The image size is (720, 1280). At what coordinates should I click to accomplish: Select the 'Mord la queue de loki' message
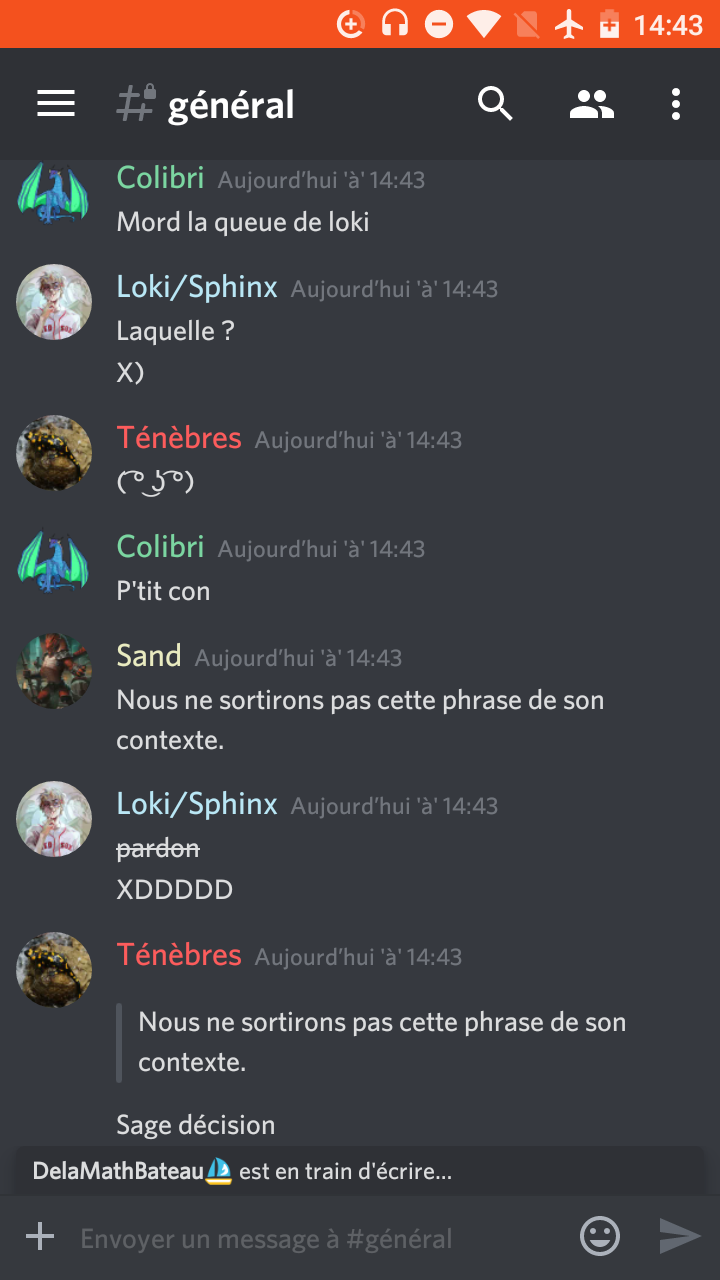[243, 222]
